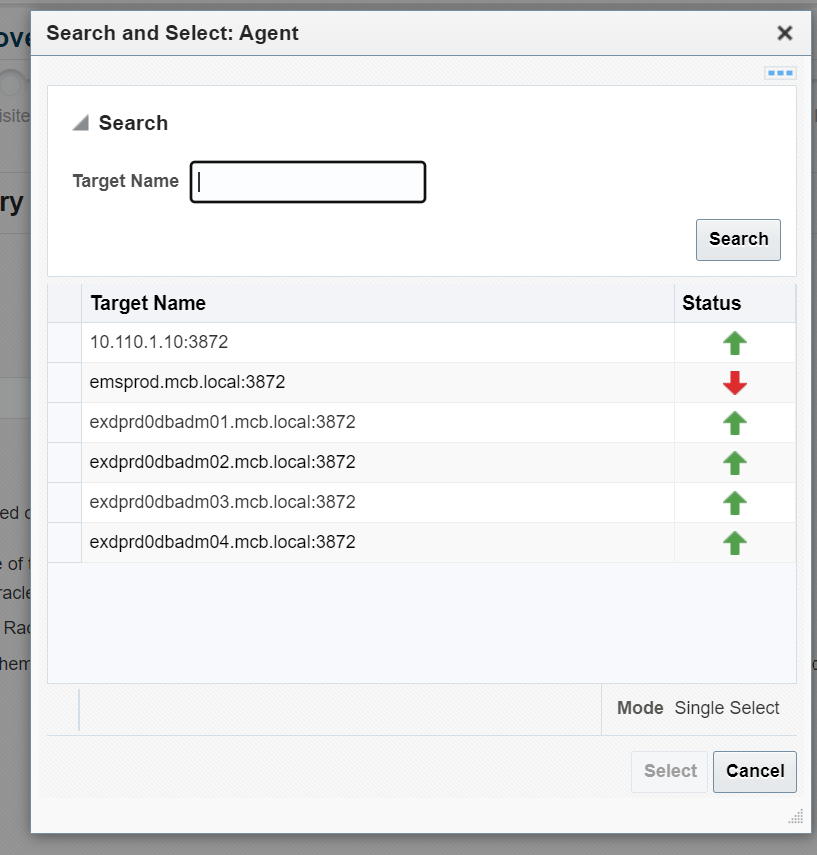The image size is (817, 855).
Task: Click resize grip at dialog bottom corner
Action: click(x=795, y=817)
